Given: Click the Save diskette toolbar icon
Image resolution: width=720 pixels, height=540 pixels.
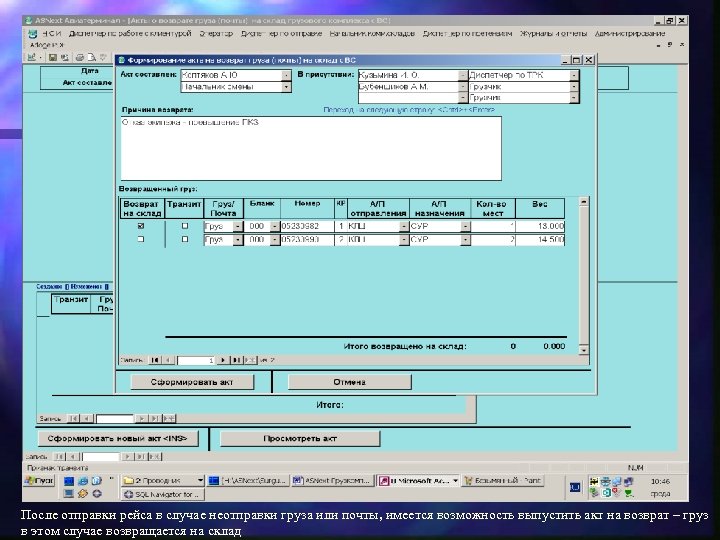Looking at the screenshot, I should [x=53, y=57].
